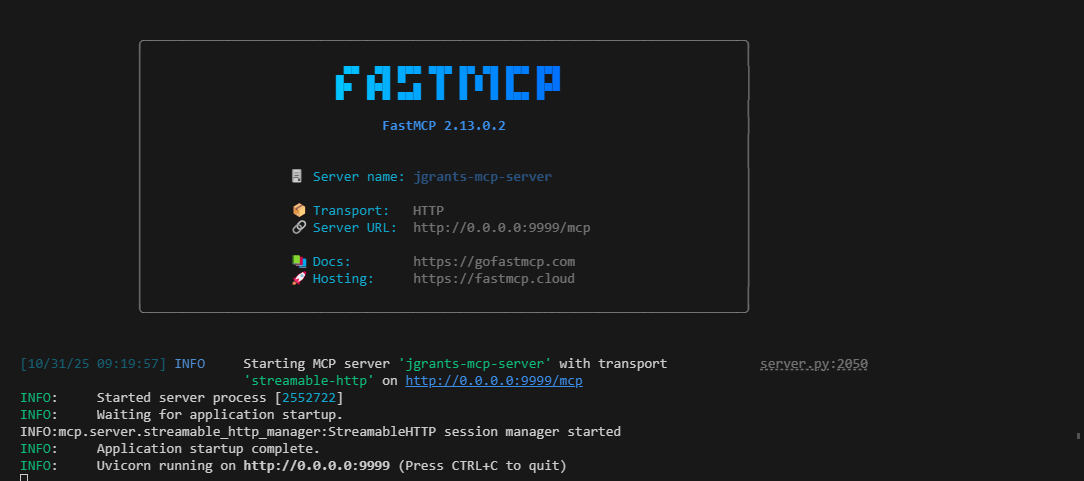Viewport: 1084px width, 481px height.
Task: Click the FASTMCP pixel-art logo
Action: pos(448,84)
